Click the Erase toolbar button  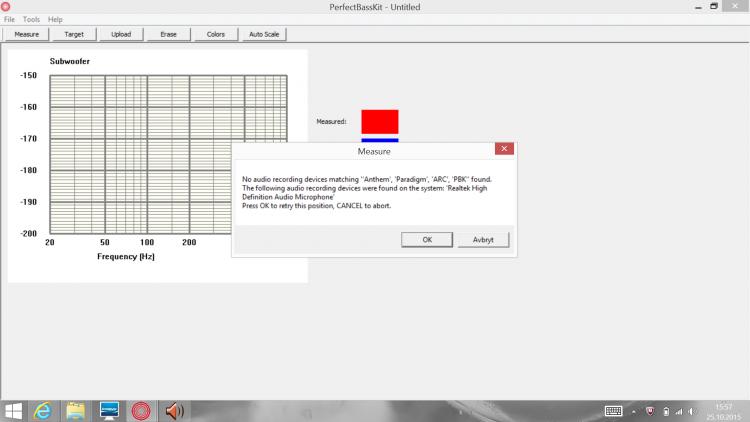tap(168, 34)
